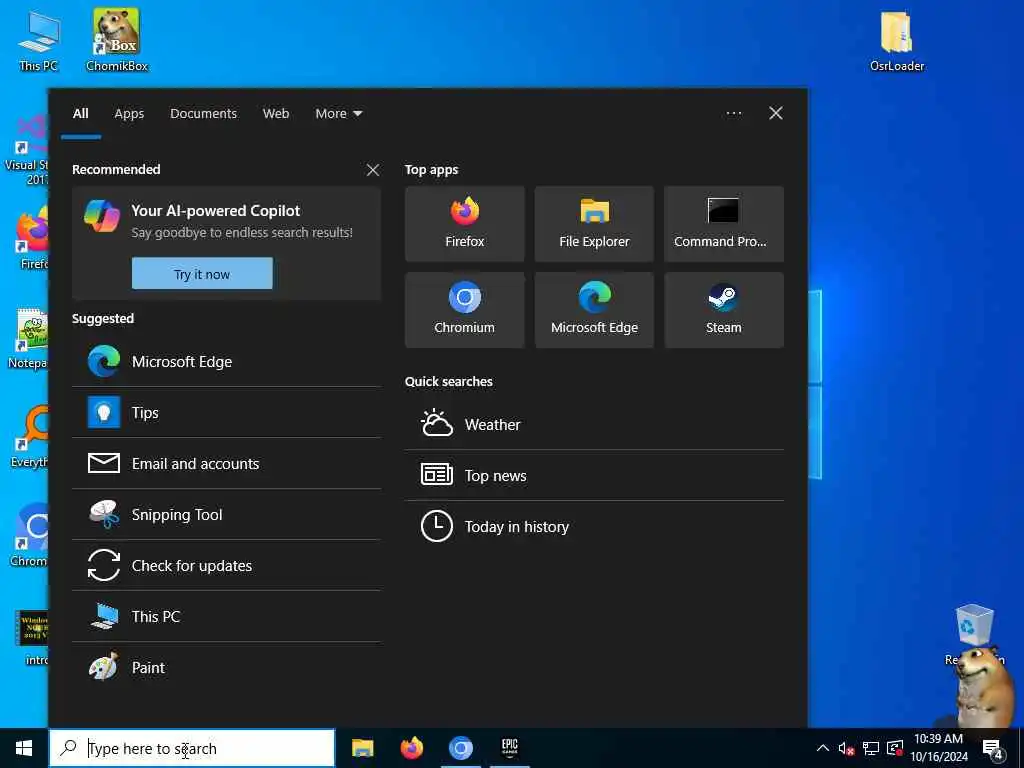Select Microsoft Edge in Suggested list
Image resolution: width=1024 pixels, height=768 pixels.
click(x=226, y=362)
